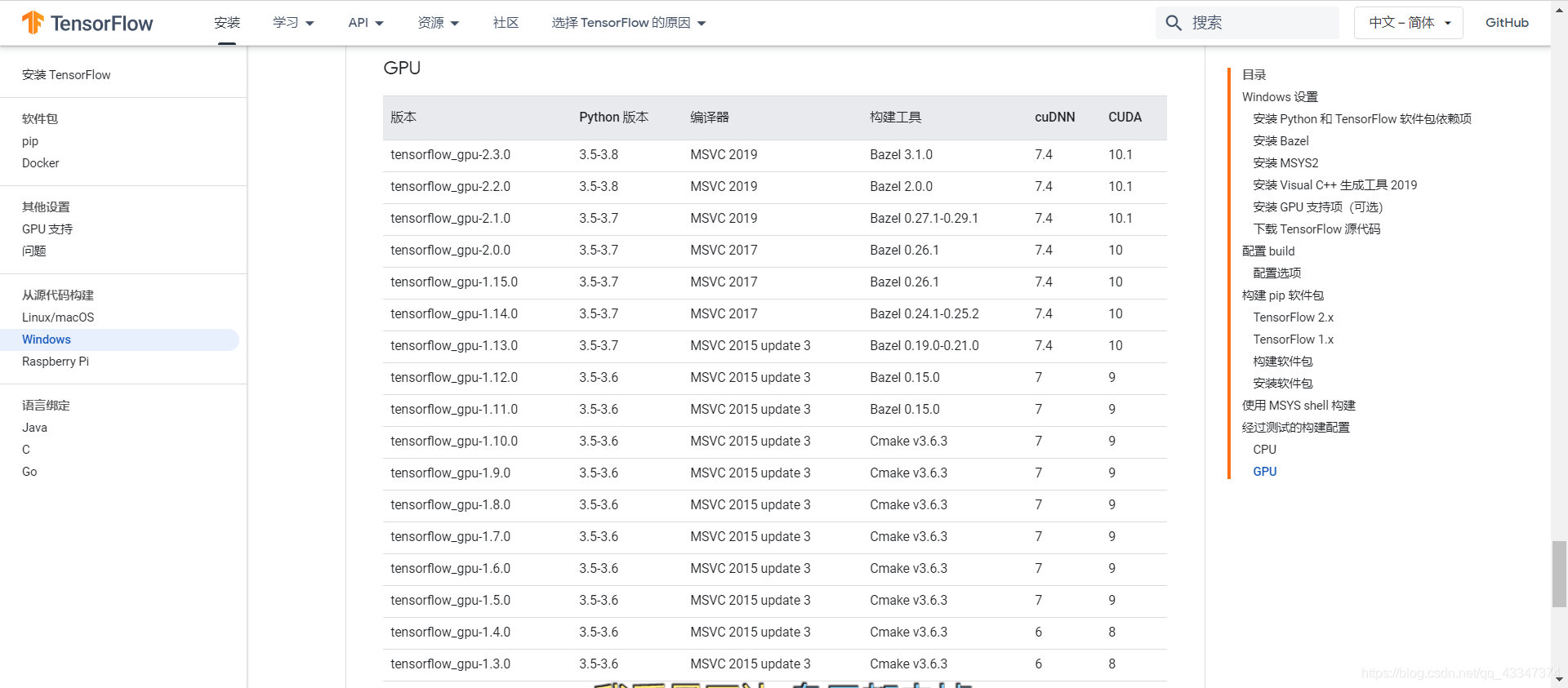This screenshot has width=1568, height=688.
Task: Jump to 使用 MSYS shell 构建
Action: pos(1298,406)
